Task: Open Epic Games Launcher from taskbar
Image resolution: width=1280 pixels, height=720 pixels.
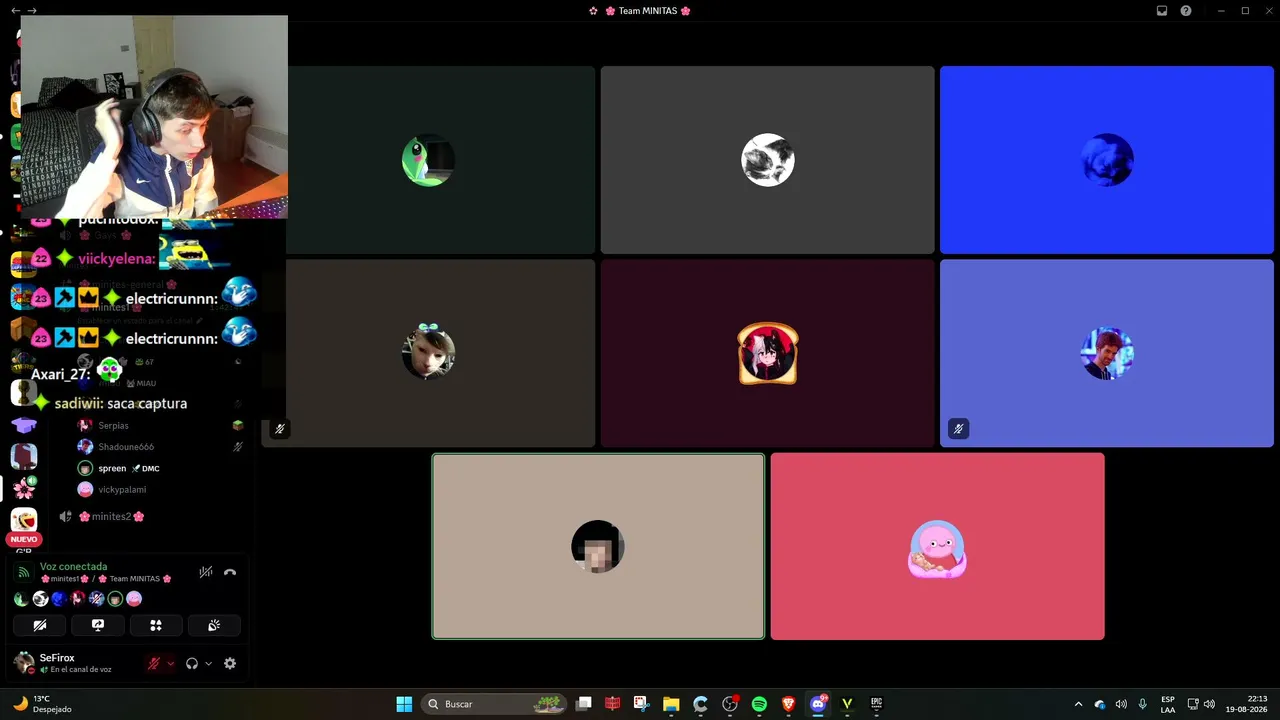Action: (876, 704)
